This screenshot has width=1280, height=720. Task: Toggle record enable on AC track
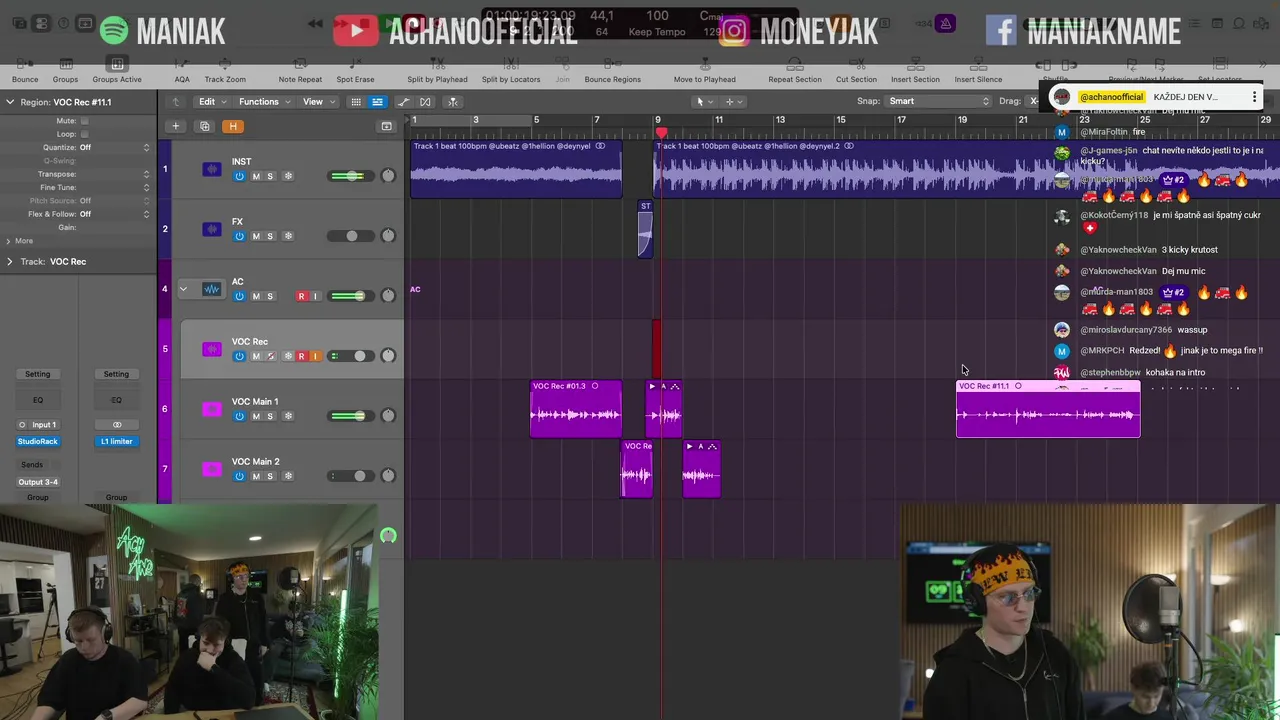301,296
